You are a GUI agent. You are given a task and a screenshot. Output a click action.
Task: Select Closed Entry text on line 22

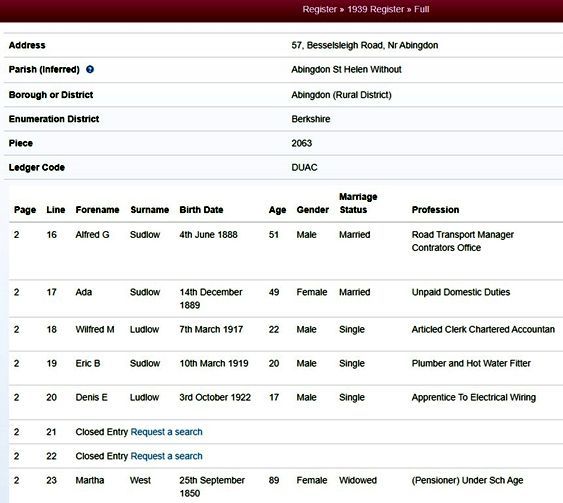click(x=102, y=456)
